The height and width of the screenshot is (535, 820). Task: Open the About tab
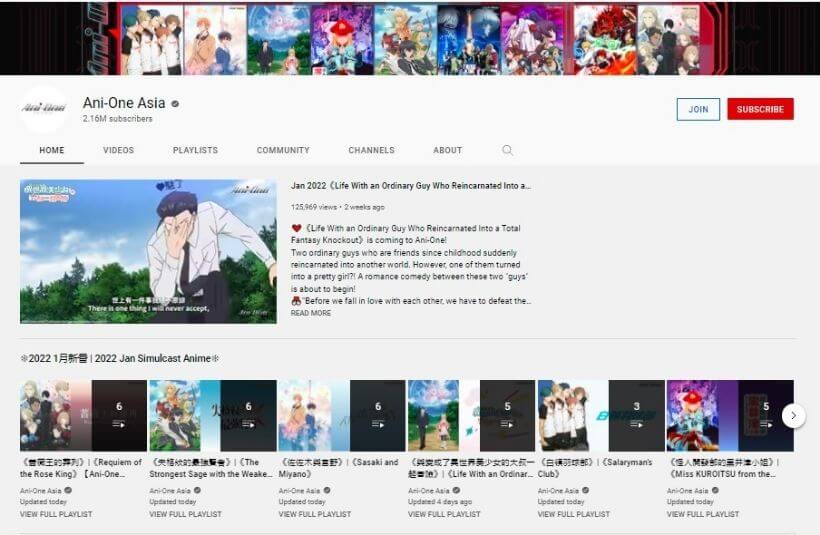coord(447,150)
